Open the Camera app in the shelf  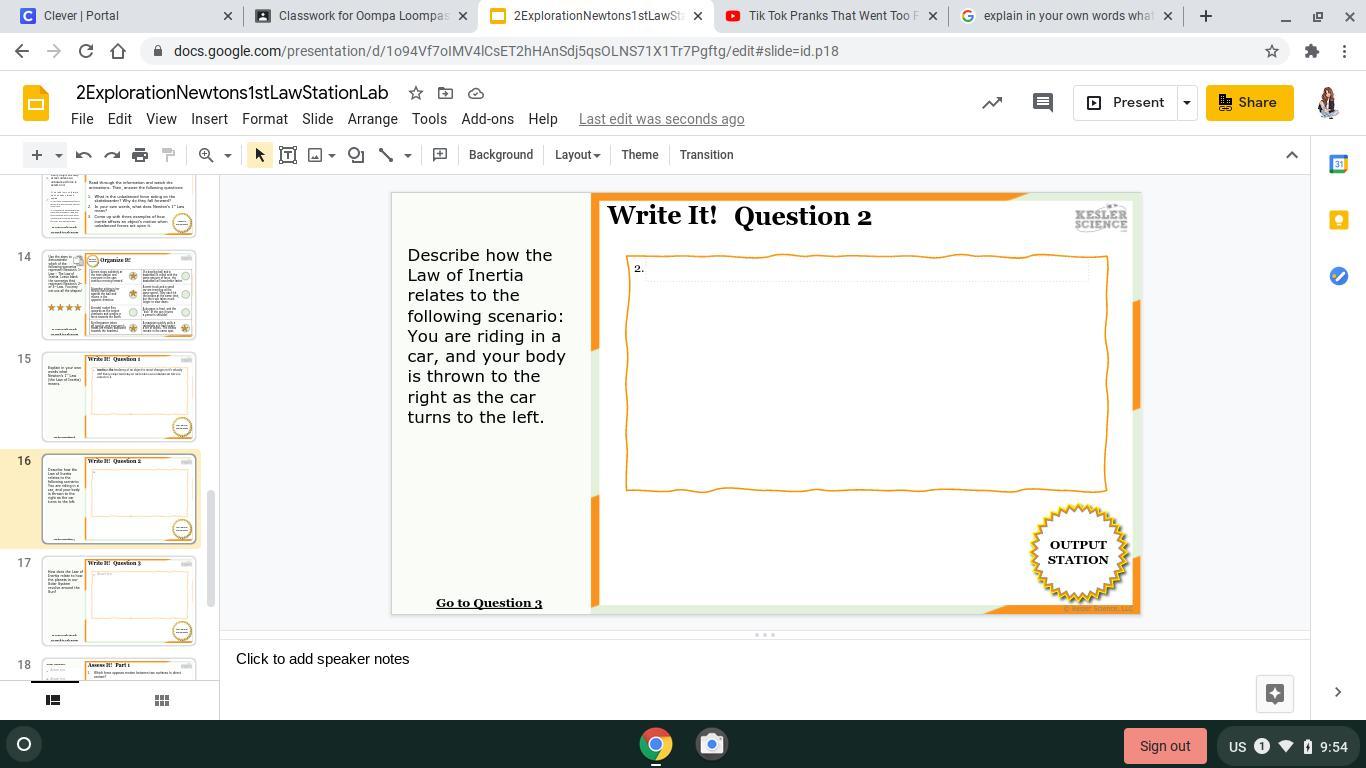tap(712, 744)
